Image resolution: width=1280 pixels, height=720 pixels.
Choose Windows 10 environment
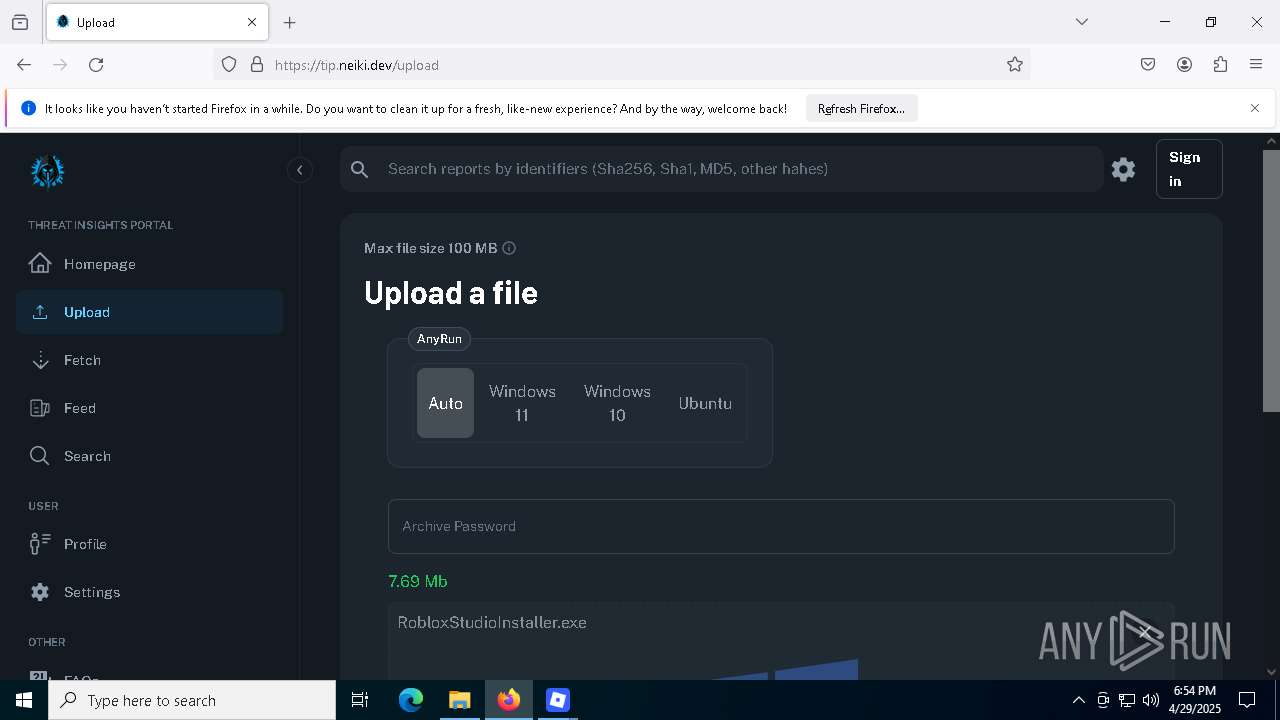(617, 403)
